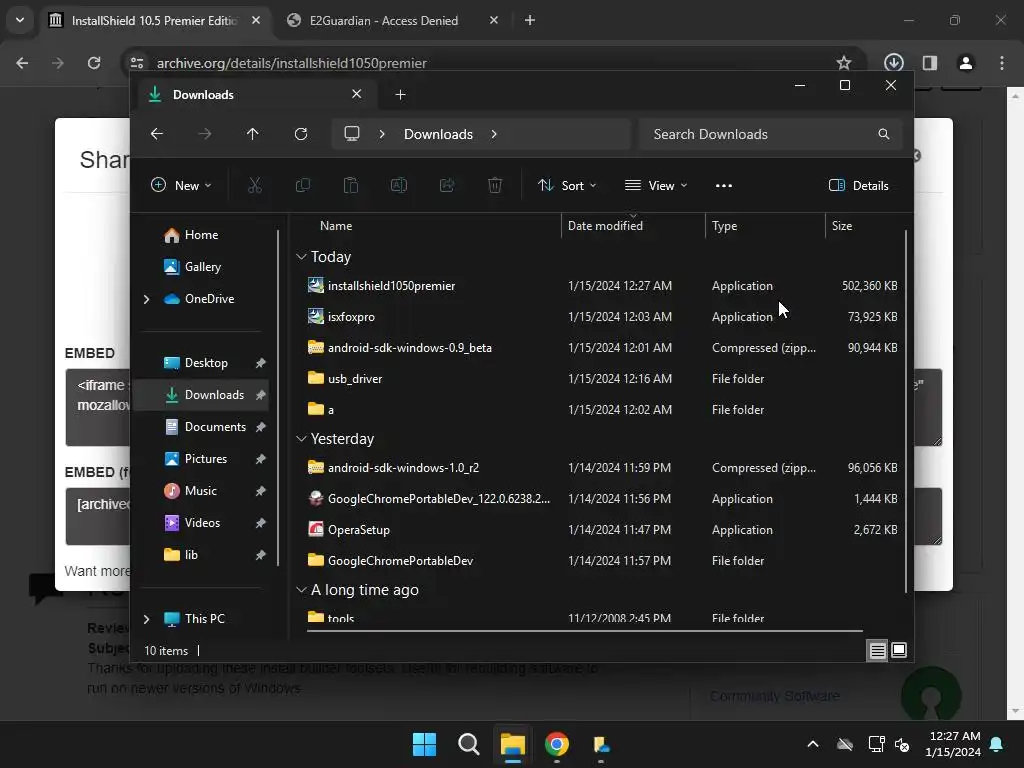Viewport: 1024px width, 768px height.
Task: Select the GoogleChromePortableDev folder
Action: click(x=601, y=561)
